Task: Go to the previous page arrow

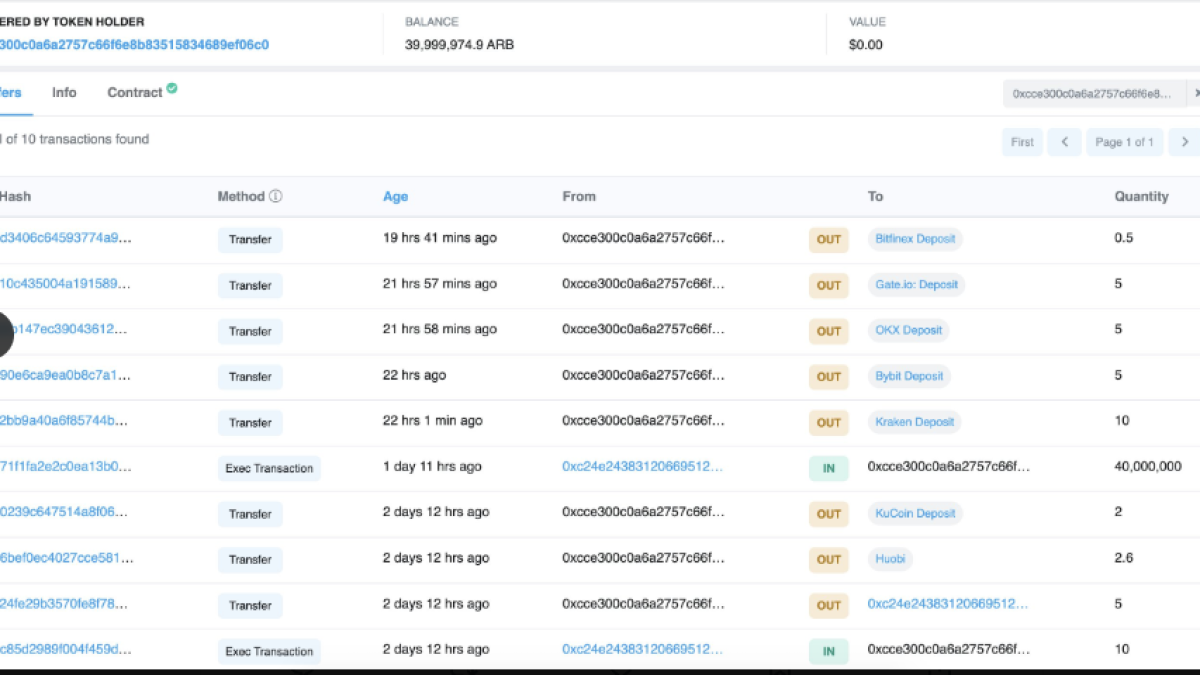Action: click(1064, 142)
